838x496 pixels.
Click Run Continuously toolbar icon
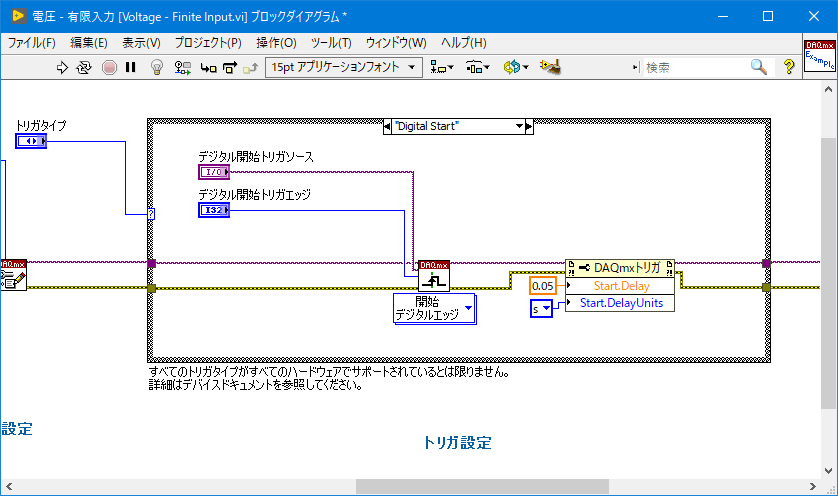[84, 67]
